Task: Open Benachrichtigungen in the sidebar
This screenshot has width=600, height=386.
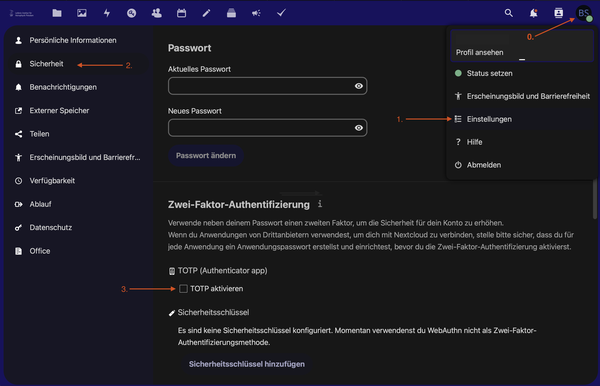Action: tap(77, 87)
